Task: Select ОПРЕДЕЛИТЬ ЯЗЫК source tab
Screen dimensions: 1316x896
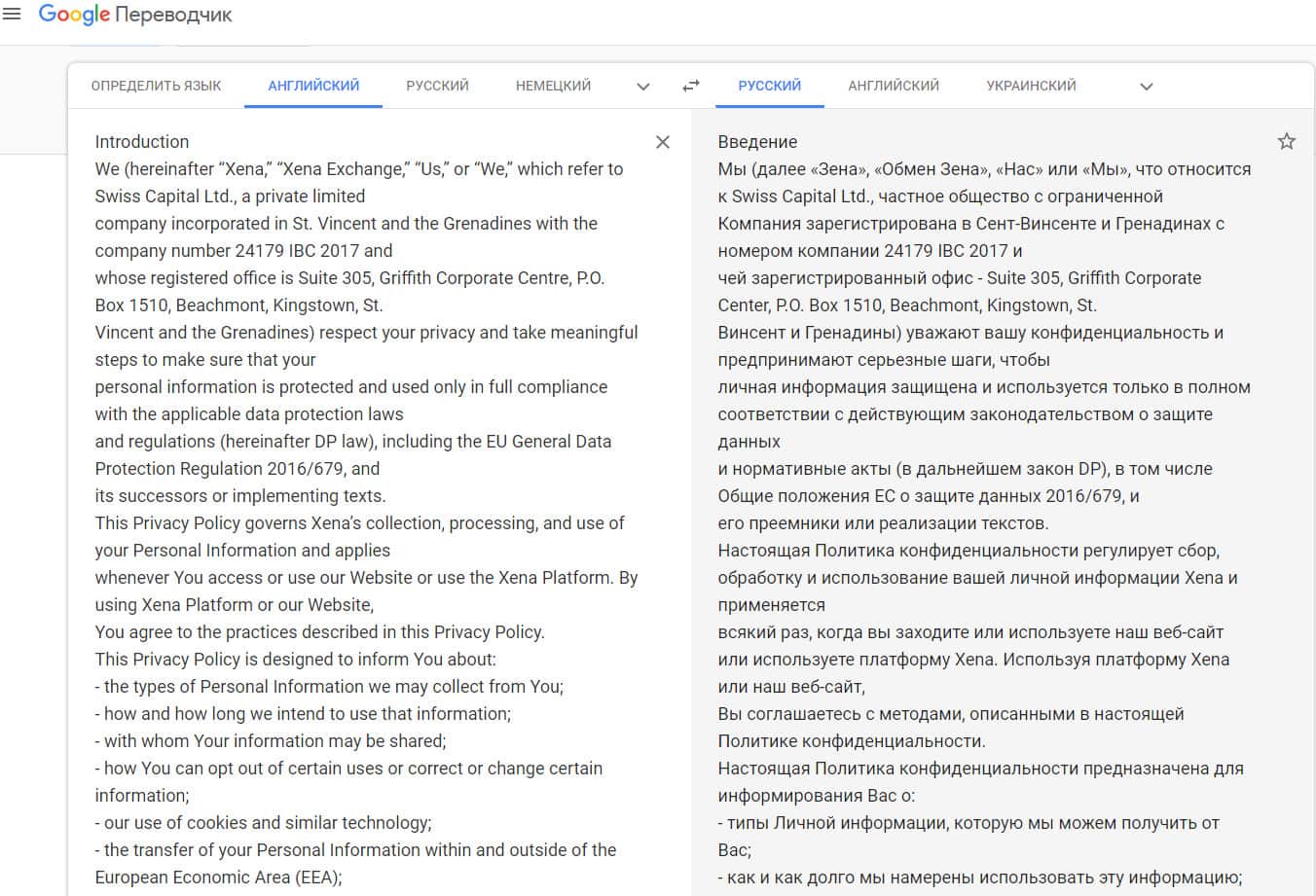Action: (x=157, y=86)
